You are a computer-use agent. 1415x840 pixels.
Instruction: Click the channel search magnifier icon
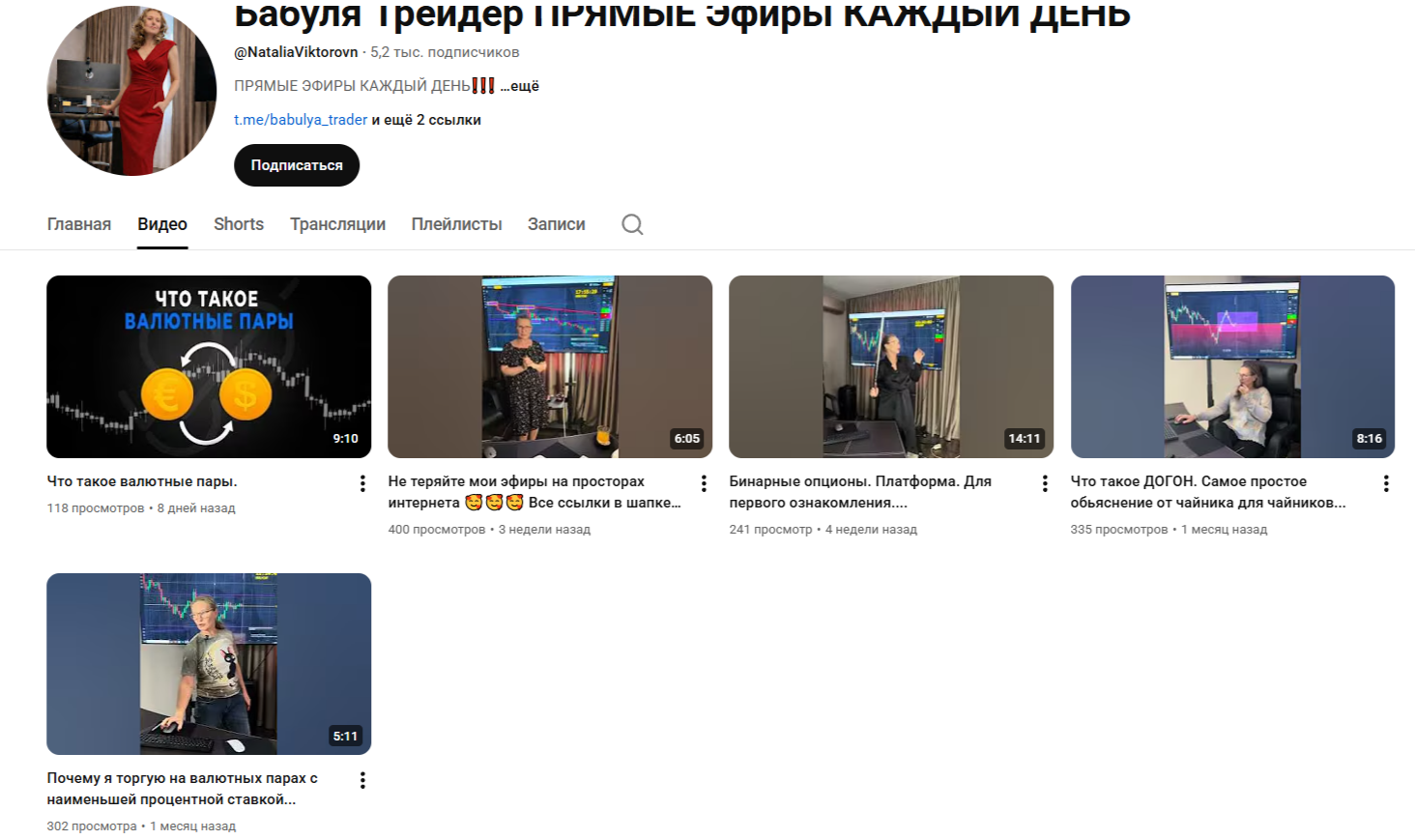[632, 224]
